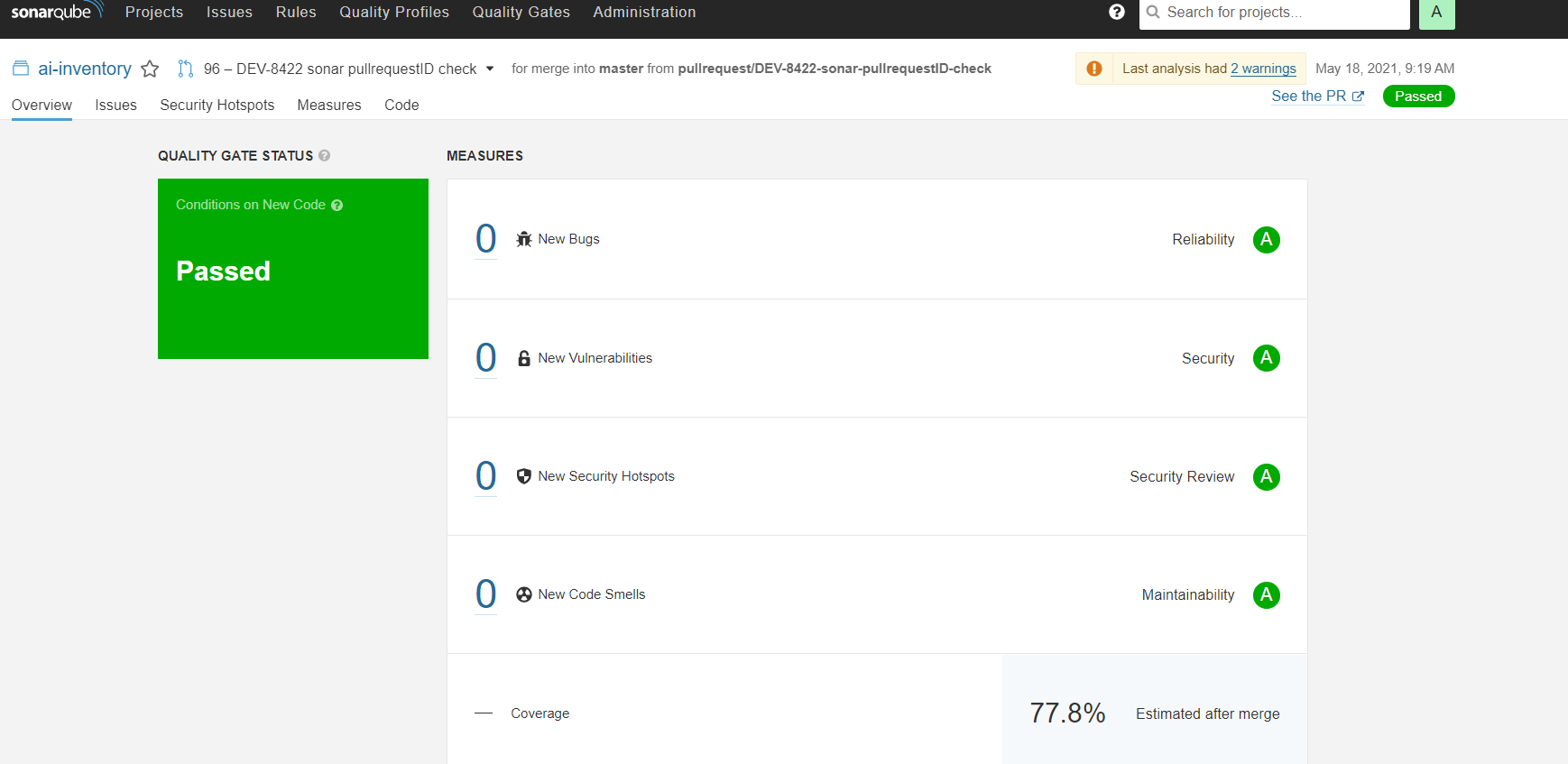Click the orange analysis warning icon
The image size is (1568, 764).
pyautogui.click(x=1094, y=69)
